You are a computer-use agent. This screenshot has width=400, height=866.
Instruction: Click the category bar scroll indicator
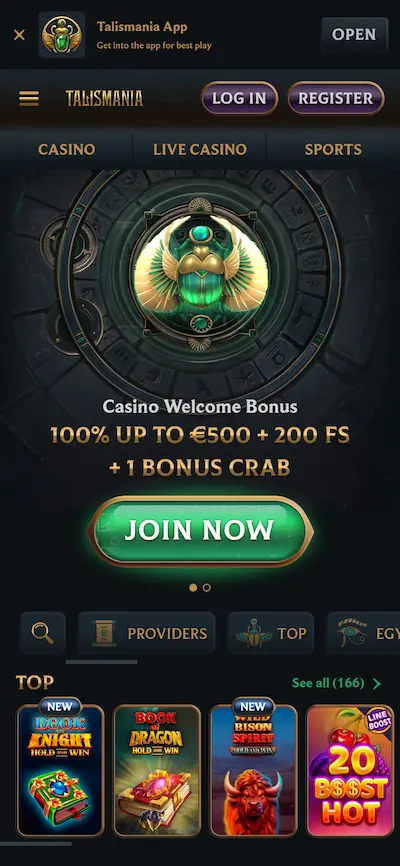point(102,662)
